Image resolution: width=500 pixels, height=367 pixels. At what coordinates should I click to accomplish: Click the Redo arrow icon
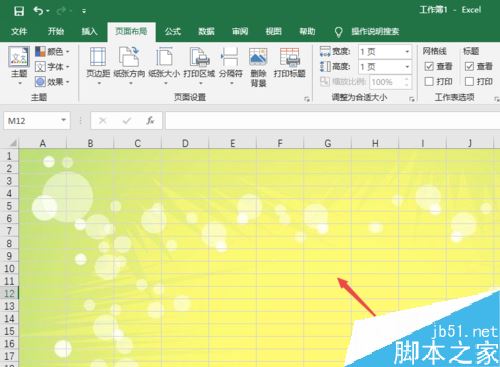(x=62, y=11)
